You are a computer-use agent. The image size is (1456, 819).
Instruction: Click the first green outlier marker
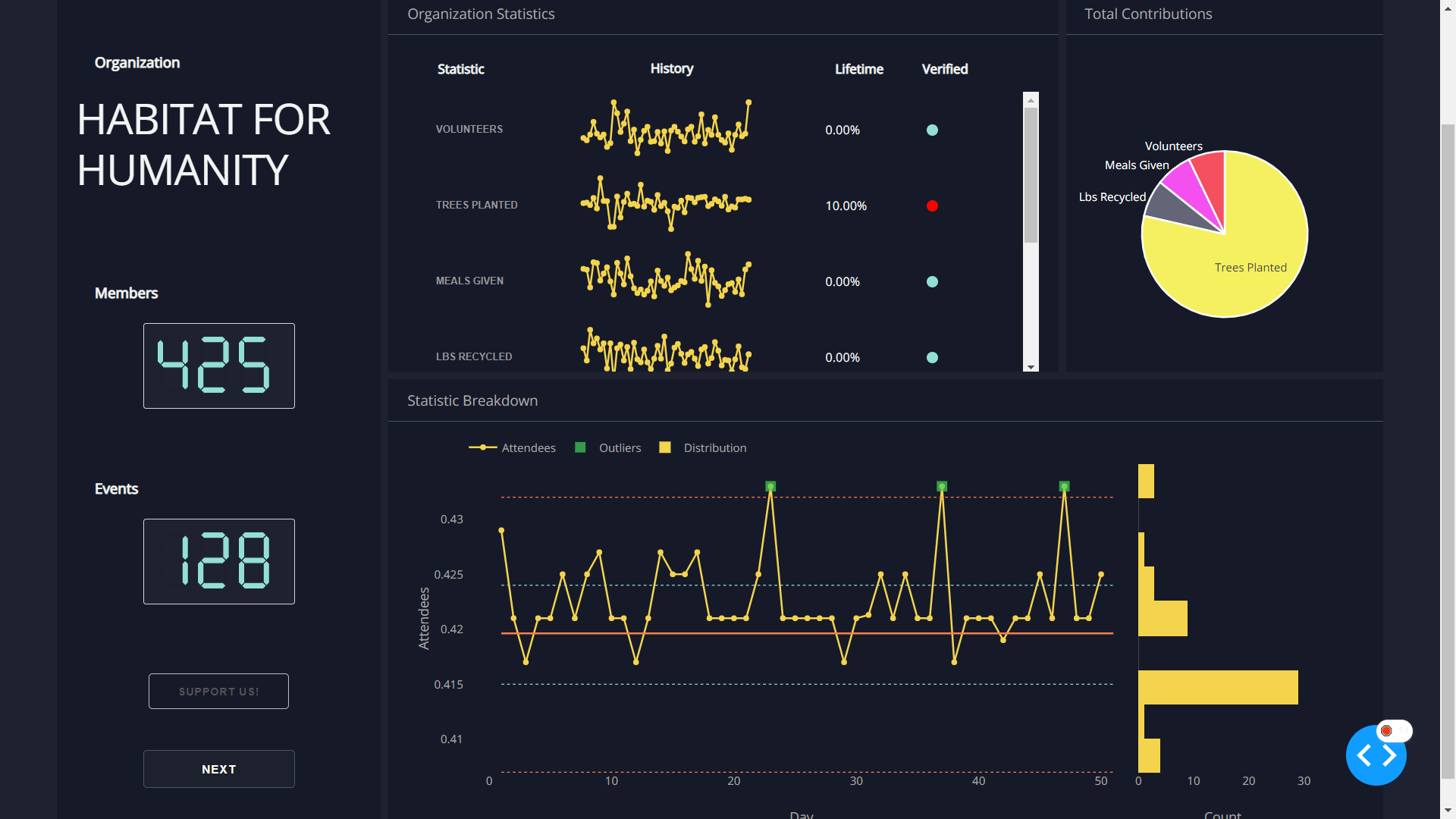coord(770,486)
